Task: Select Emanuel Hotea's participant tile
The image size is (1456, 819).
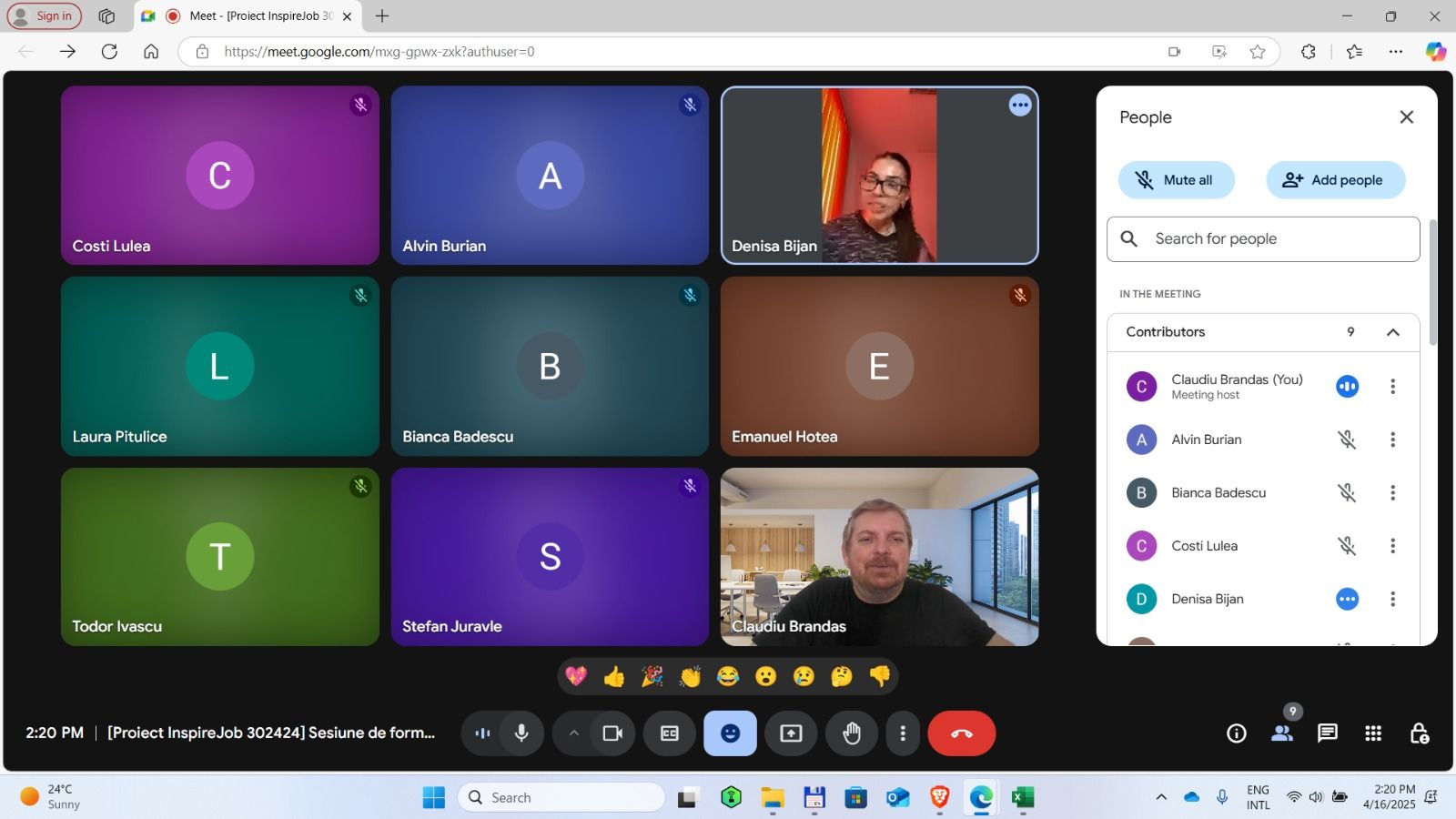Action: click(x=879, y=367)
